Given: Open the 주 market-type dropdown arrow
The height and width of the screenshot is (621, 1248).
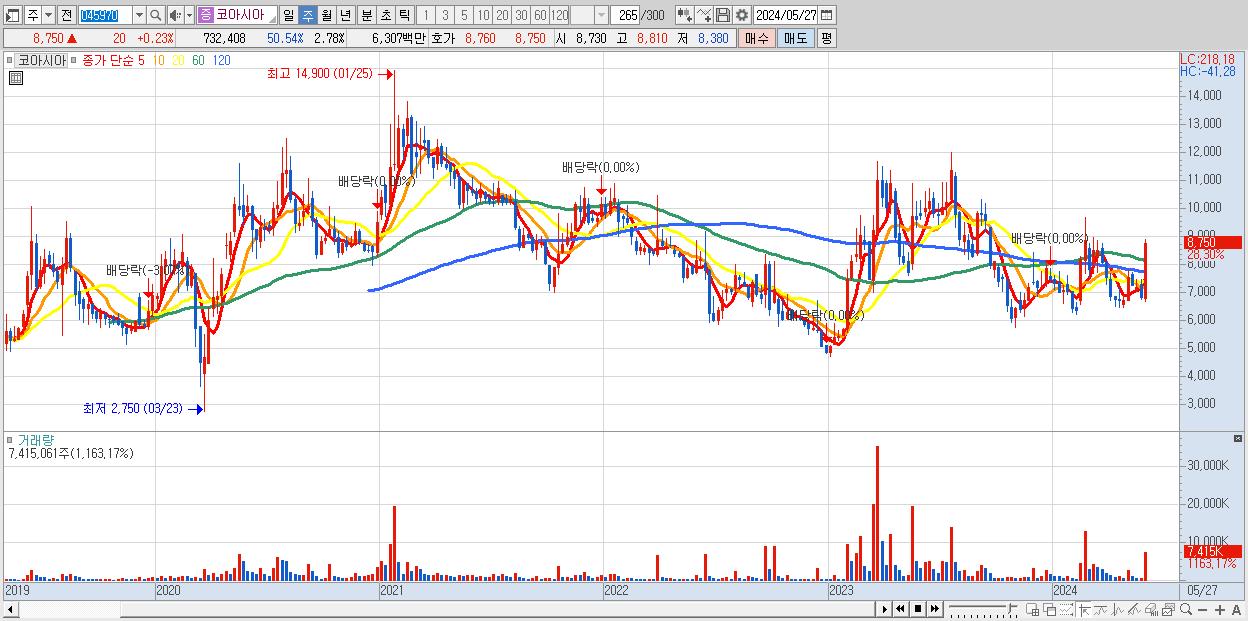Looking at the screenshot, I should (49, 15).
